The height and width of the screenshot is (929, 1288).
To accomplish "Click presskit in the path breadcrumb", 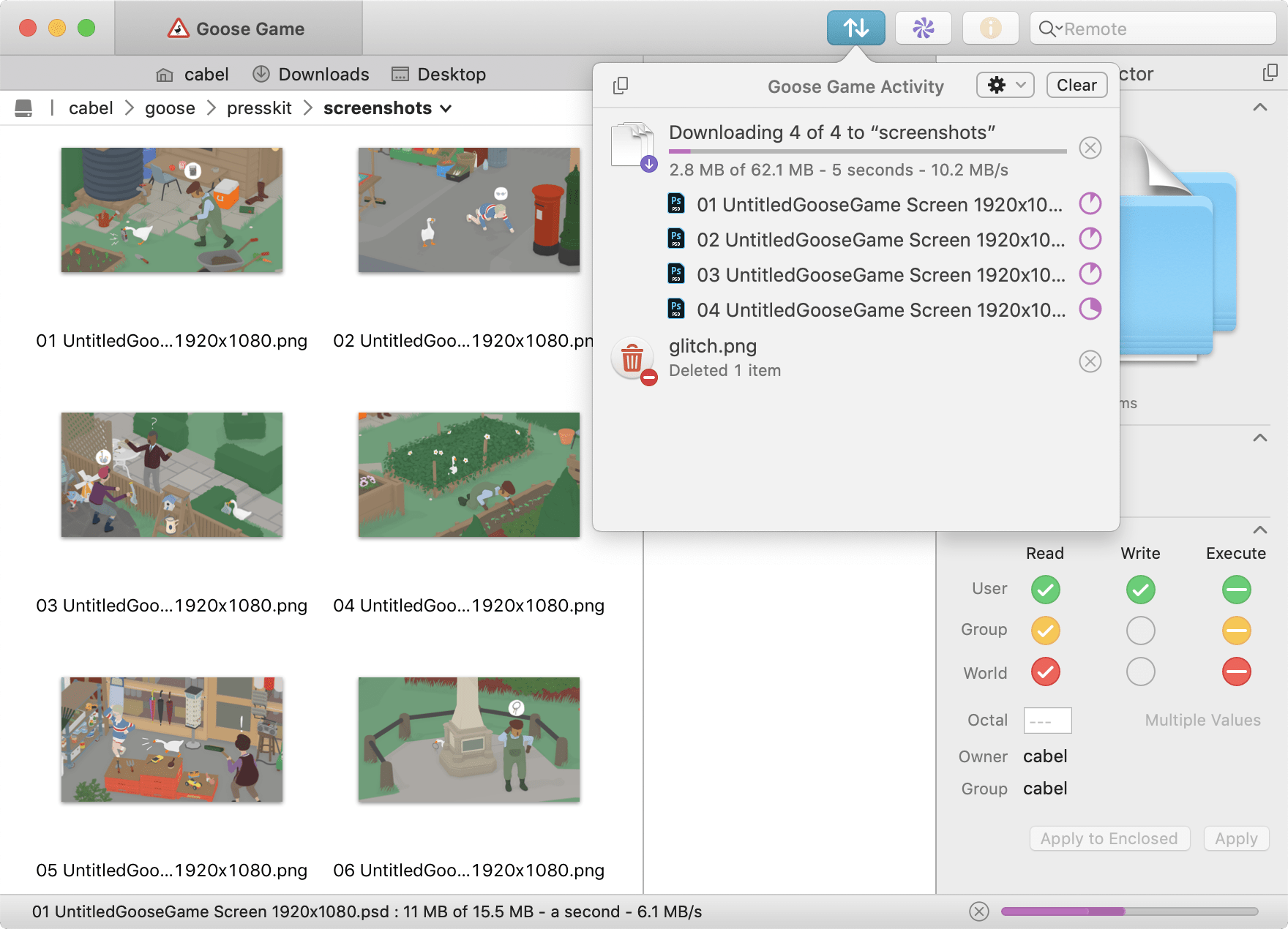I will click(259, 108).
